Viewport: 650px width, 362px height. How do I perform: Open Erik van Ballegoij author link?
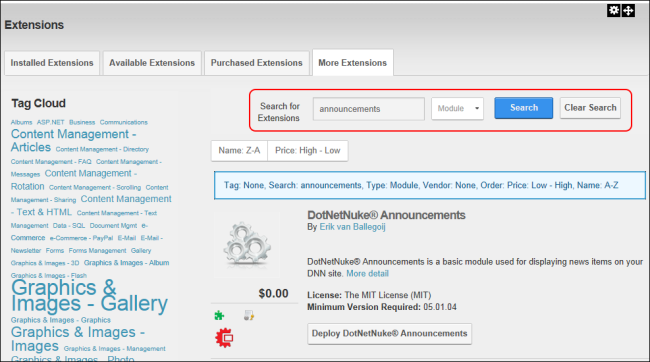point(352,227)
